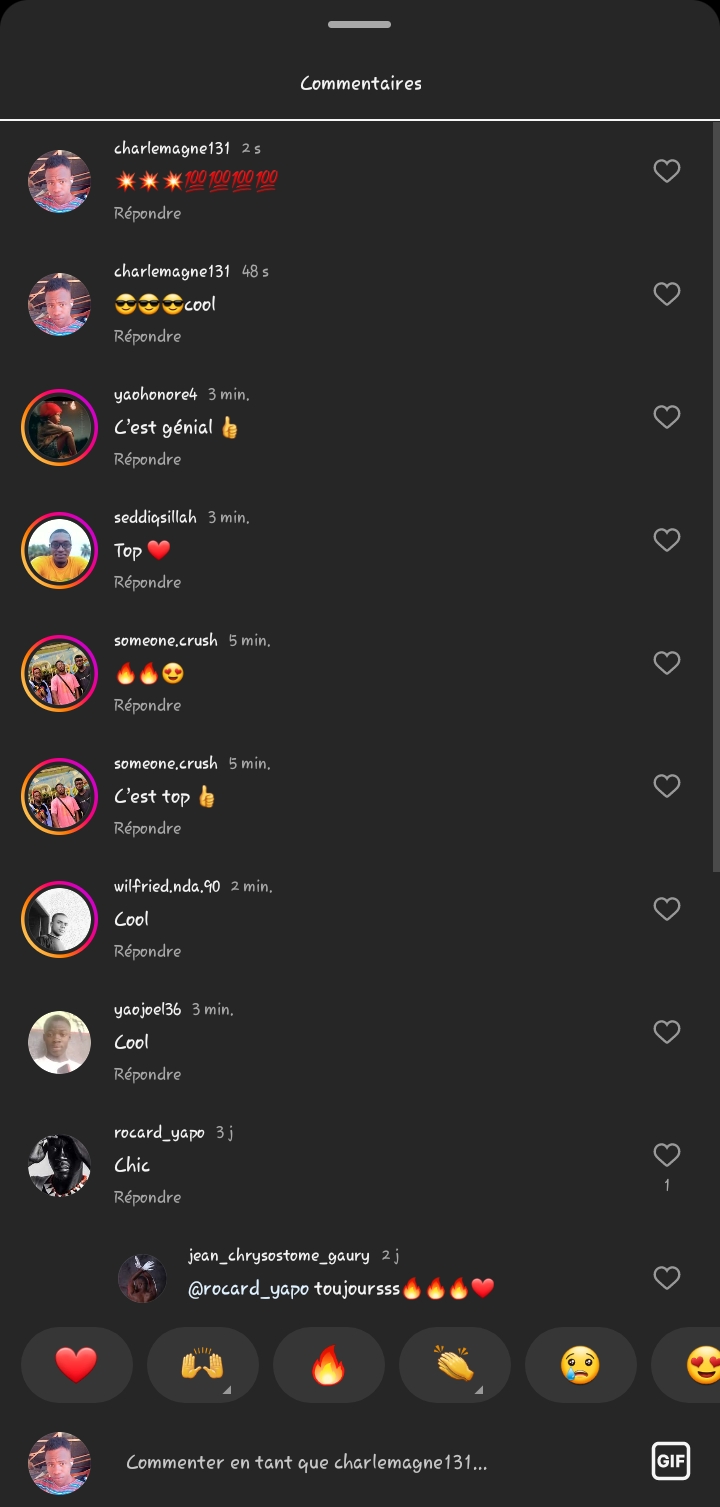Insert the fire emoji reaction
The height and width of the screenshot is (1507, 720).
328,1365
